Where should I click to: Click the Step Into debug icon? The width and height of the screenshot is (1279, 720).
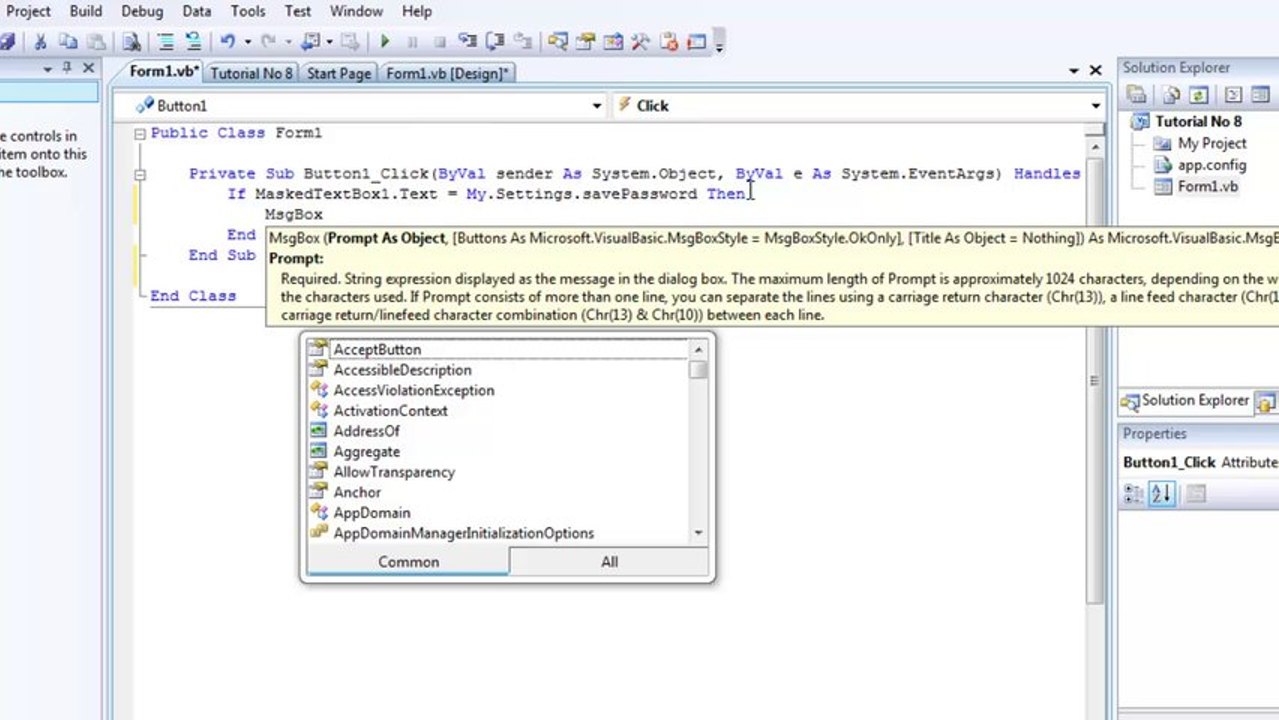click(467, 42)
